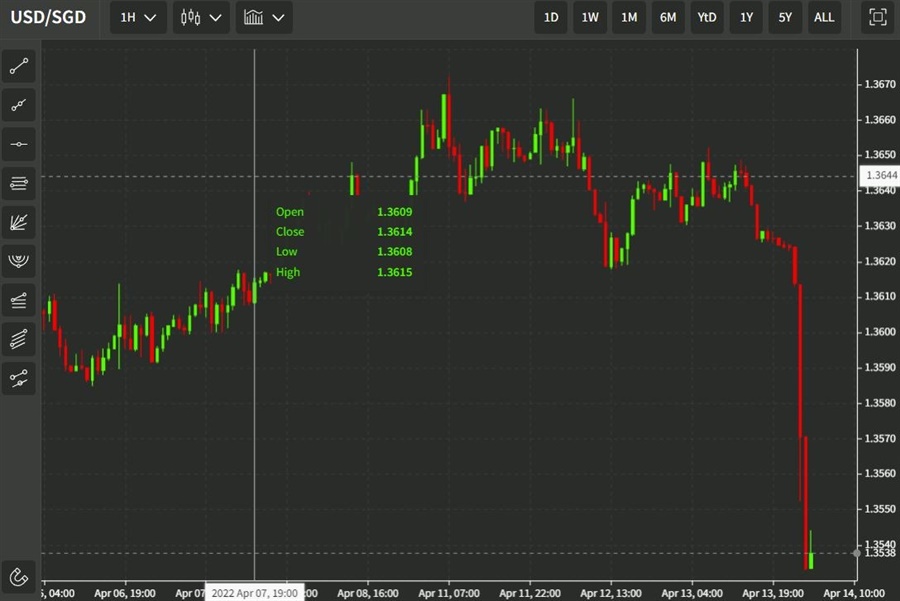Click the Apr 11, 07:00 time axis label
900x601 pixels.
tap(450, 592)
